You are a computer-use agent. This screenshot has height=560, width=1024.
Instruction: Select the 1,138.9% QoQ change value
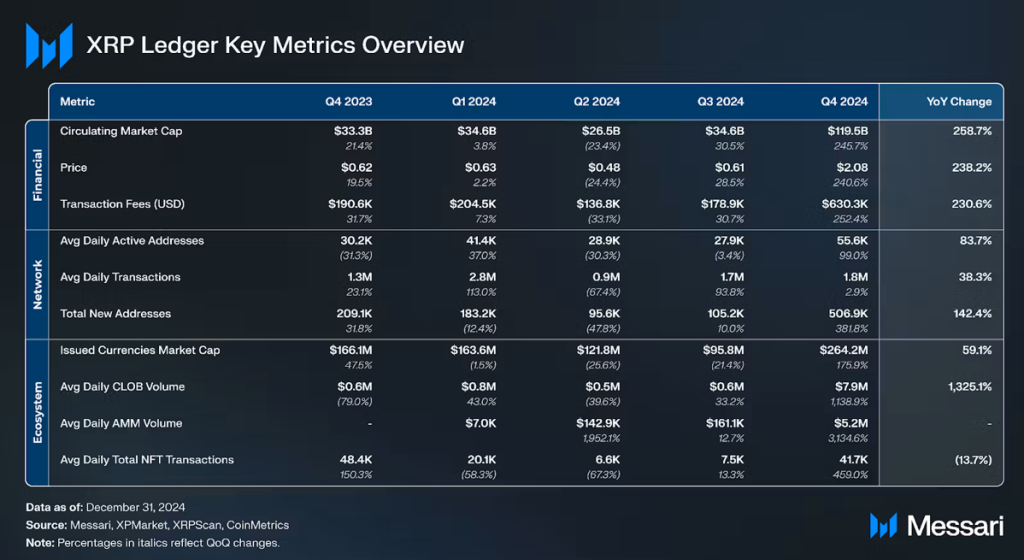click(849, 402)
